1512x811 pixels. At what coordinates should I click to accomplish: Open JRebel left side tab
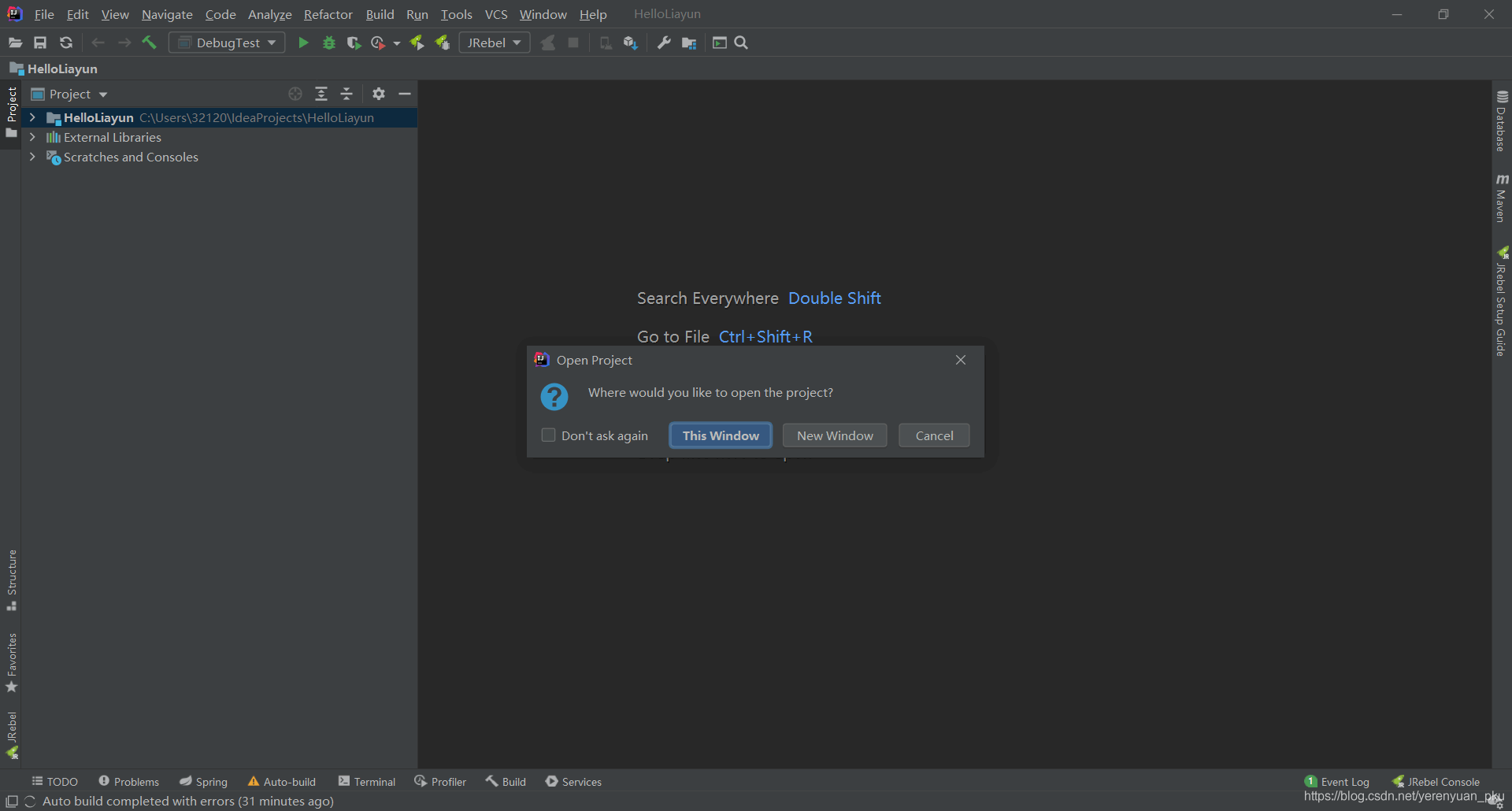point(12,735)
